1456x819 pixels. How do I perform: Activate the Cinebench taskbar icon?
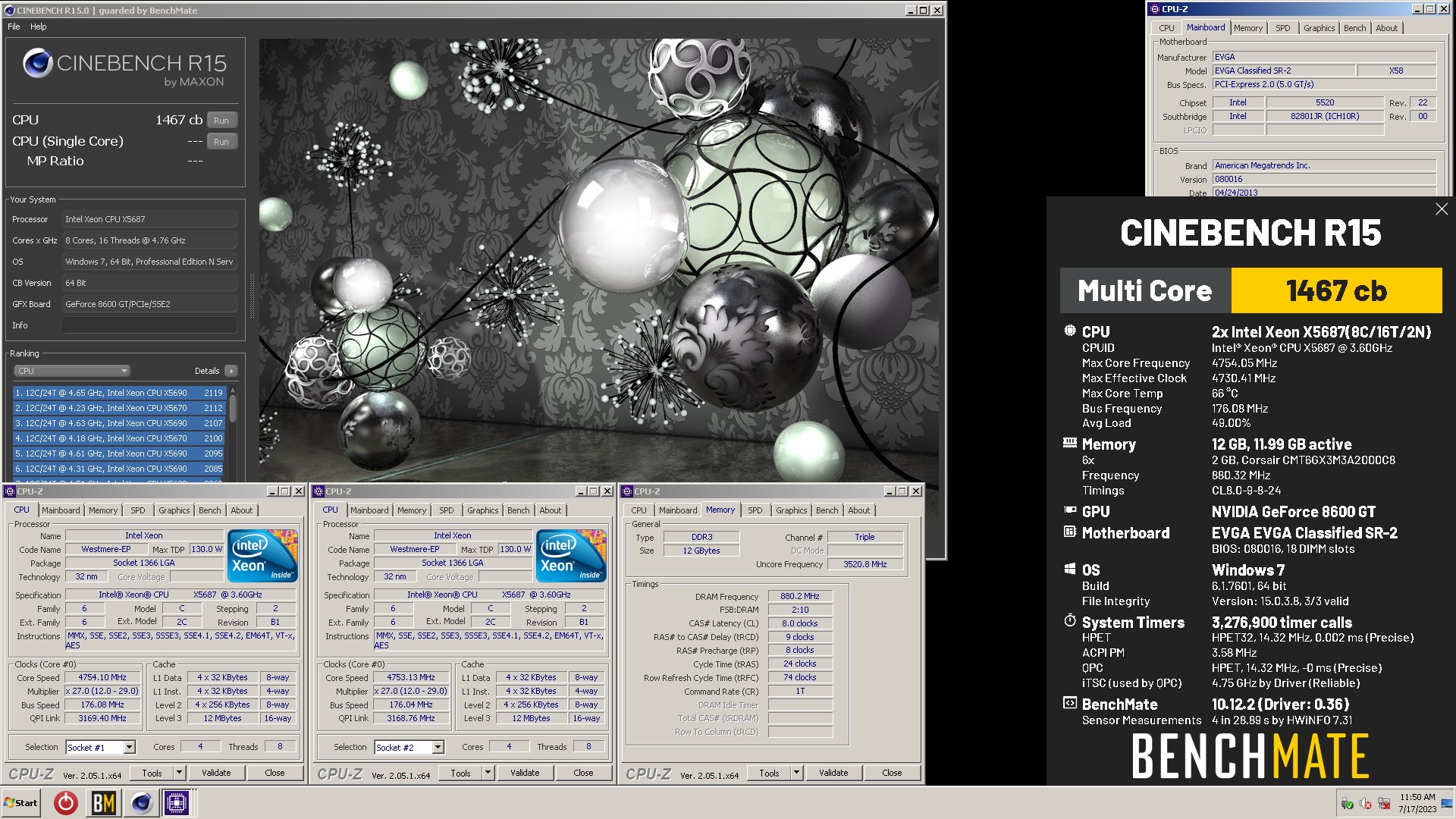(x=141, y=802)
